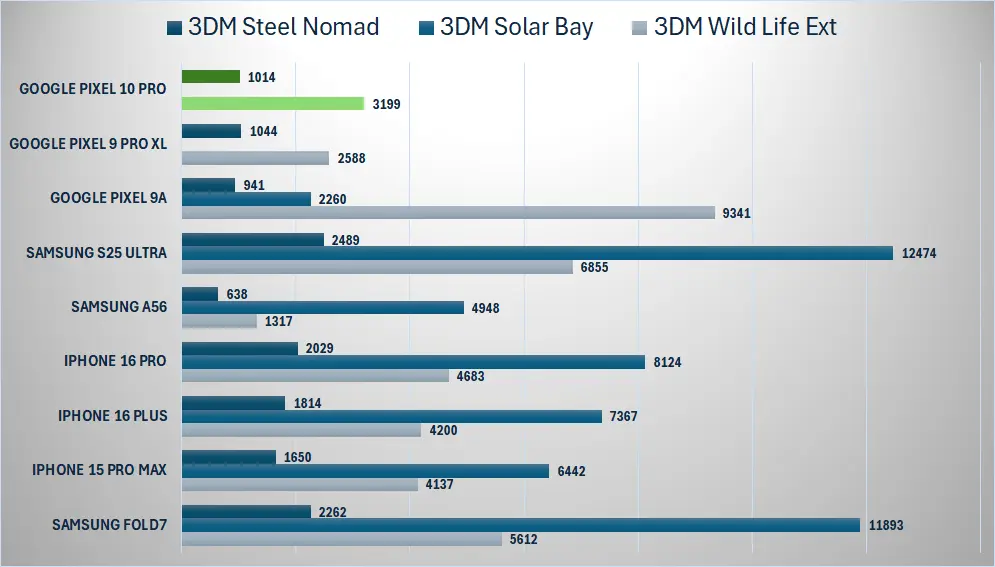This screenshot has width=995, height=567.
Task: Click the data label 2029
Action: [320, 348]
